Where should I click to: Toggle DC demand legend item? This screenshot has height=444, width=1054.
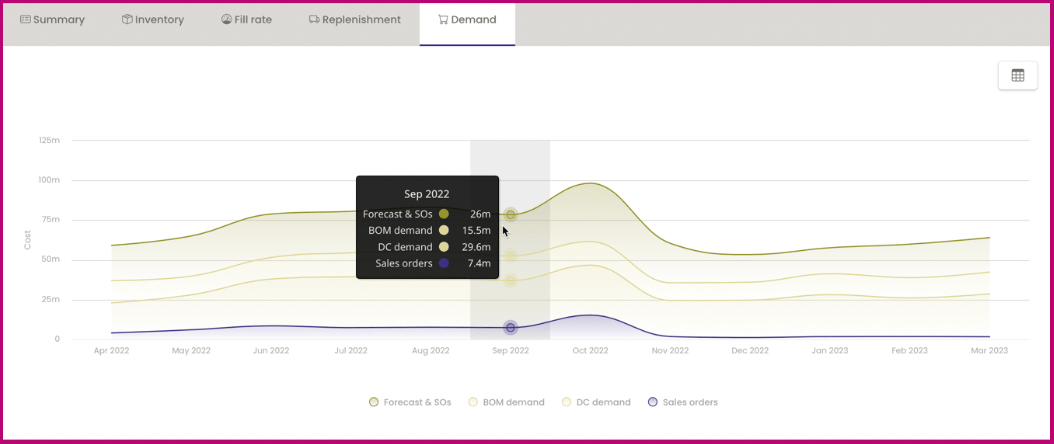(596, 402)
